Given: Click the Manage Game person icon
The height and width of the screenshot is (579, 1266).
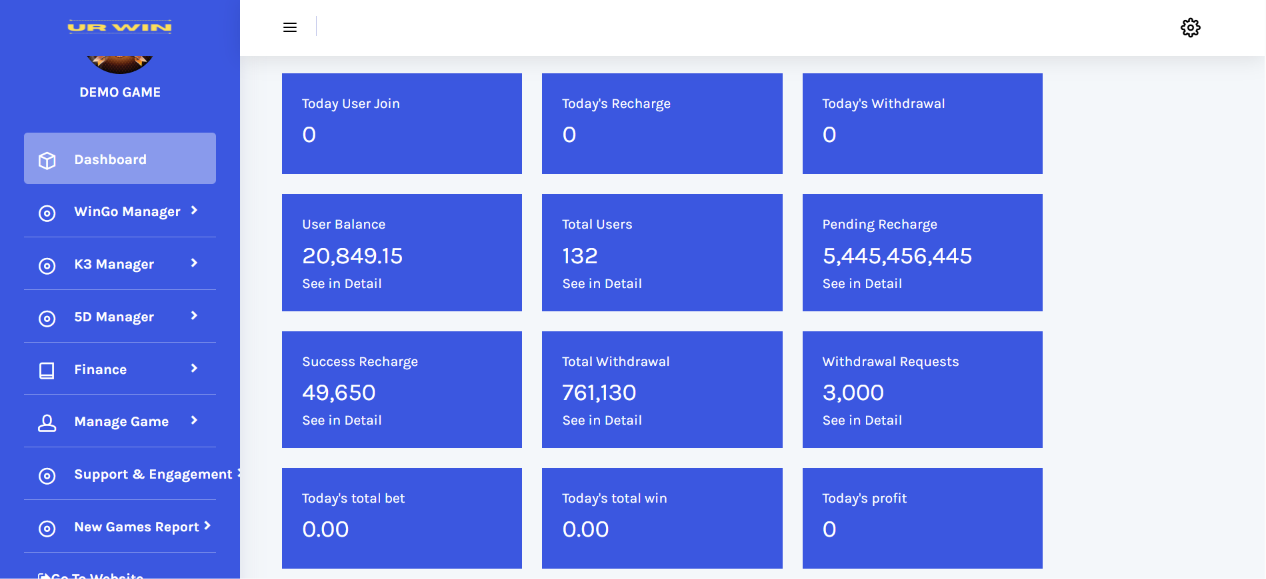Looking at the screenshot, I should pyautogui.click(x=47, y=423).
